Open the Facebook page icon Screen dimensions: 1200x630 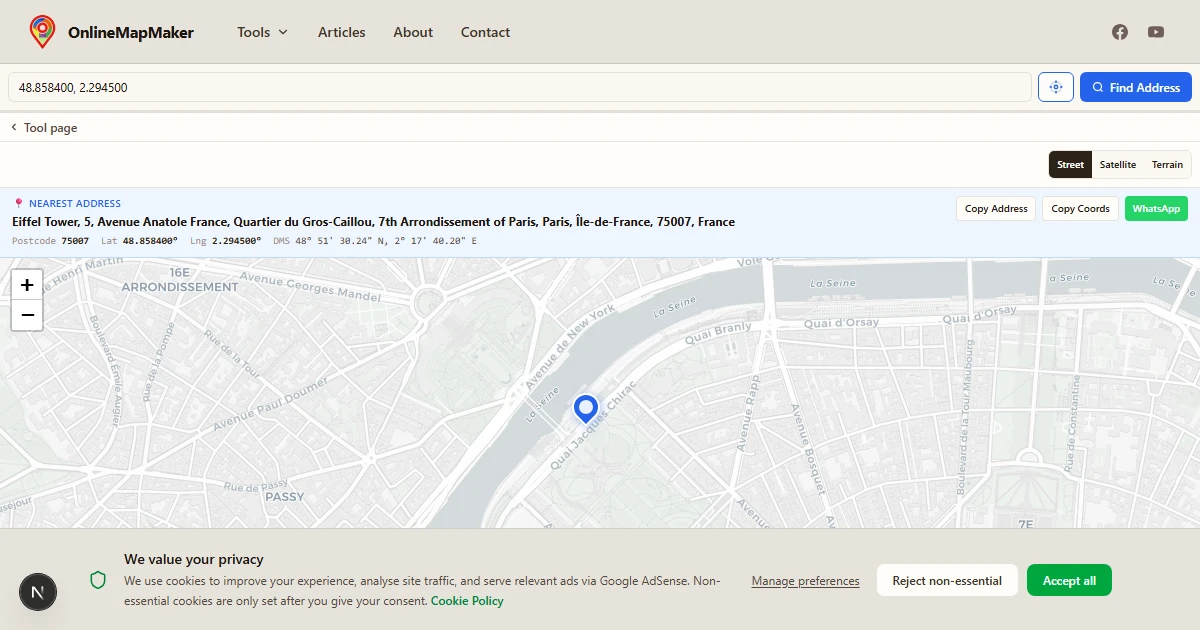[1120, 32]
